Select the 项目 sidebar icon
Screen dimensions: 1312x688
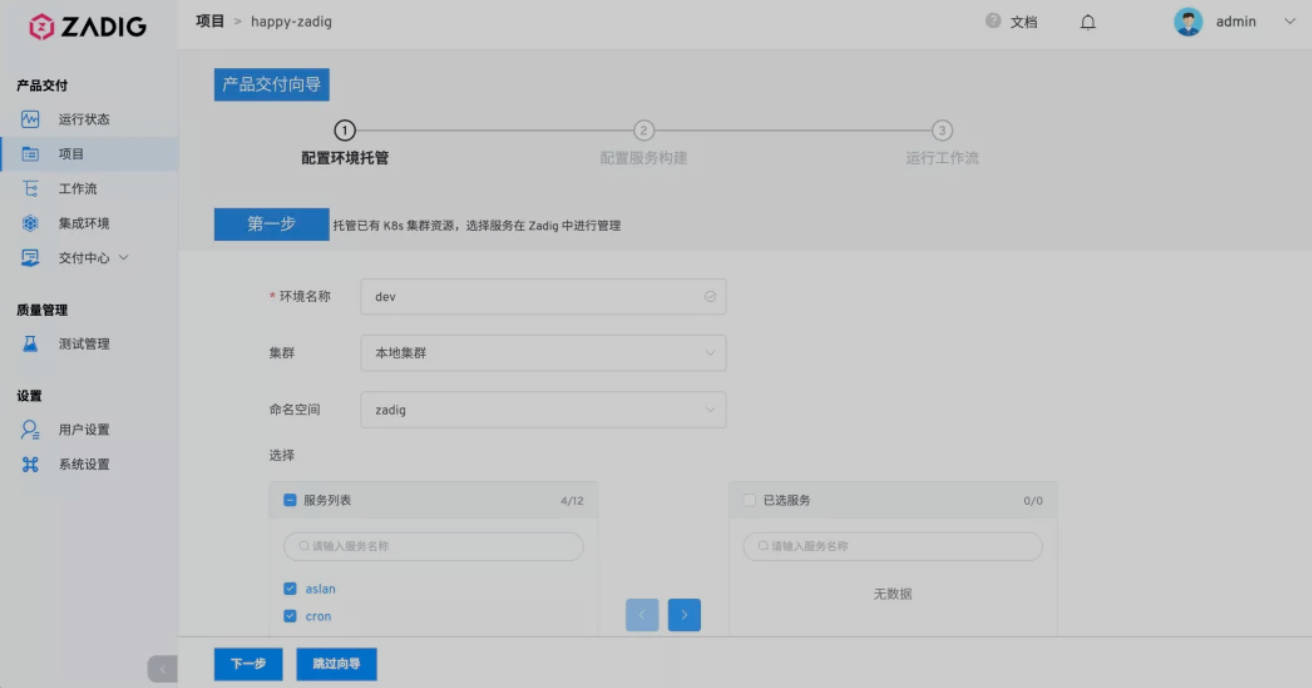point(30,154)
